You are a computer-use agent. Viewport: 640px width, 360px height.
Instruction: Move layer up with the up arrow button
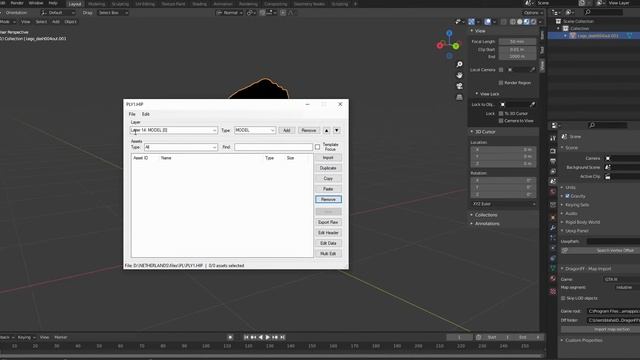tap(327, 130)
